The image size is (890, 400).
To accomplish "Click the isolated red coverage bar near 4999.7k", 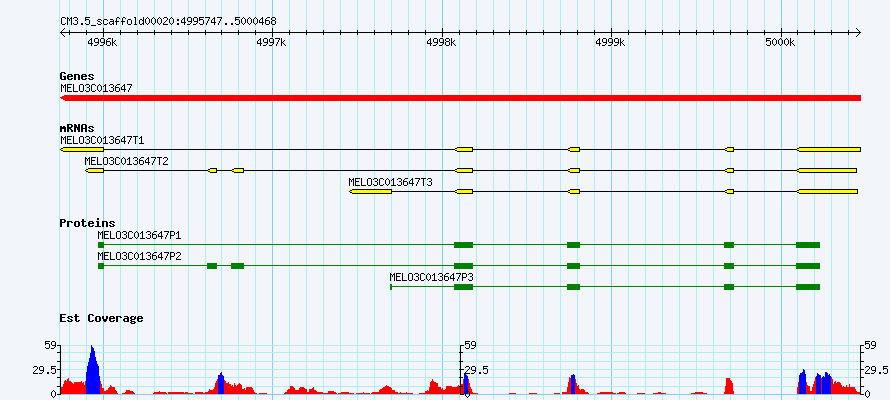I will [729, 386].
